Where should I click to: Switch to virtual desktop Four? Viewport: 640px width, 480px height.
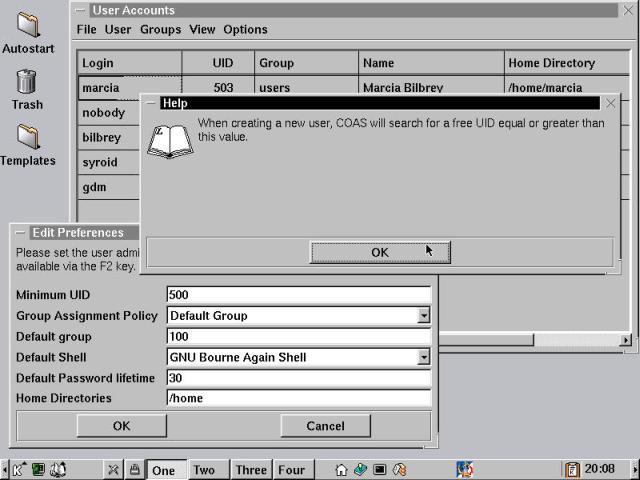coord(291,470)
